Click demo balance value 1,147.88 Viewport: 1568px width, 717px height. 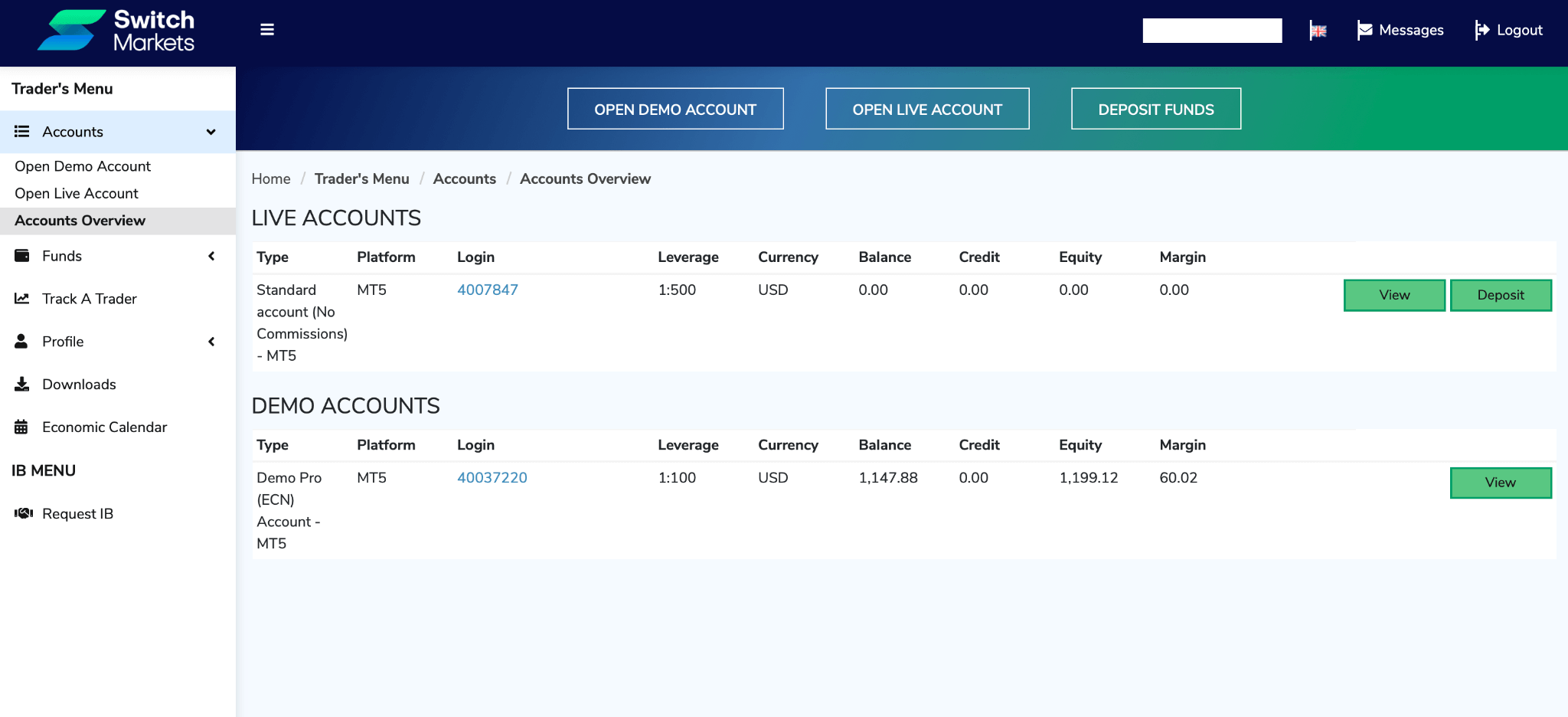888,477
